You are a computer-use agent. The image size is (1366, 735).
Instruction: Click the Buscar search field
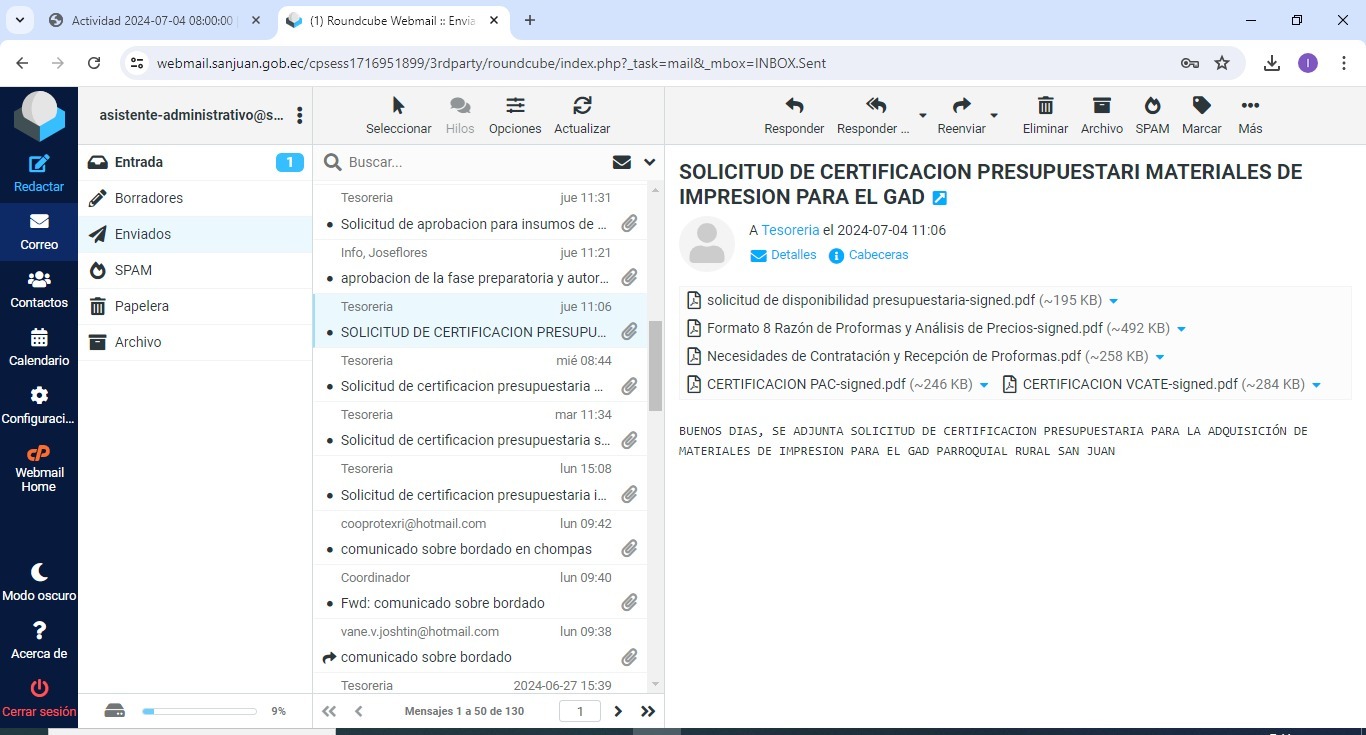tap(470, 162)
